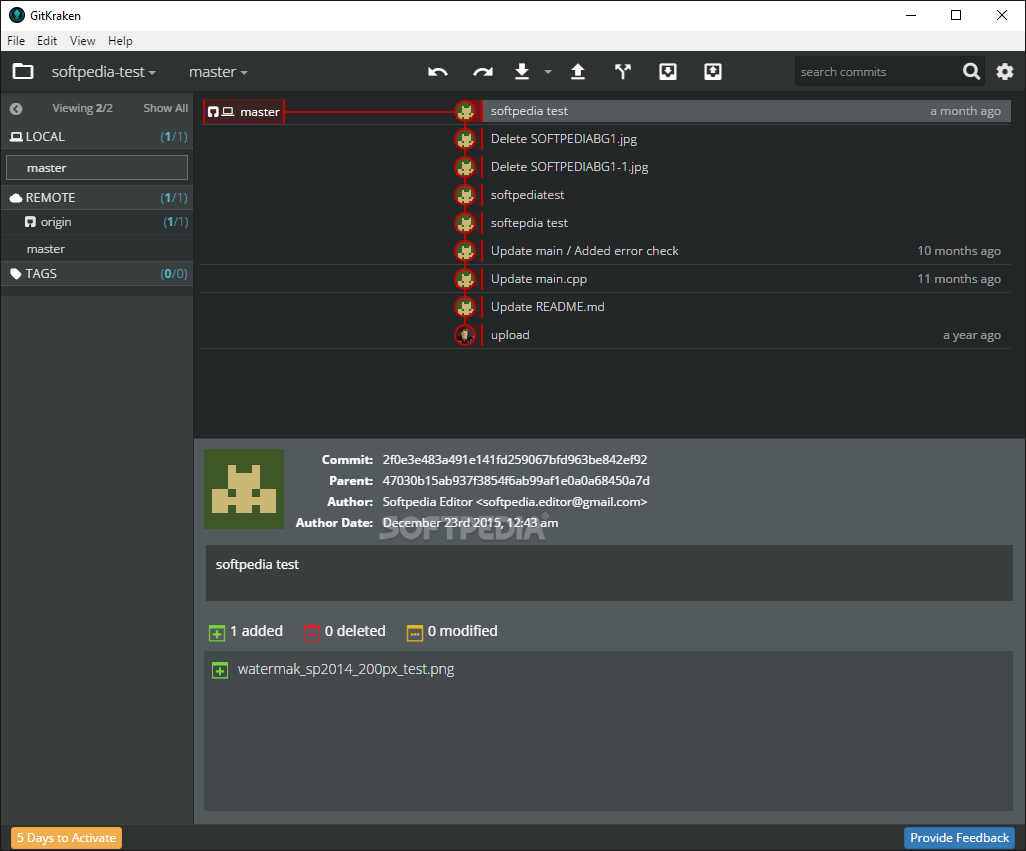Viewport: 1026px width, 851px height.
Task: Expand the origin remote entry
Action: pos(97,222)
